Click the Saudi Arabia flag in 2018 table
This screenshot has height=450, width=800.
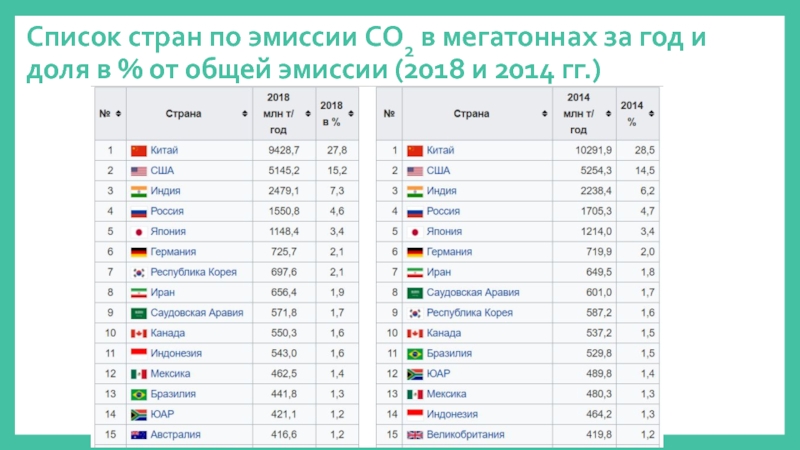(138, 313)
